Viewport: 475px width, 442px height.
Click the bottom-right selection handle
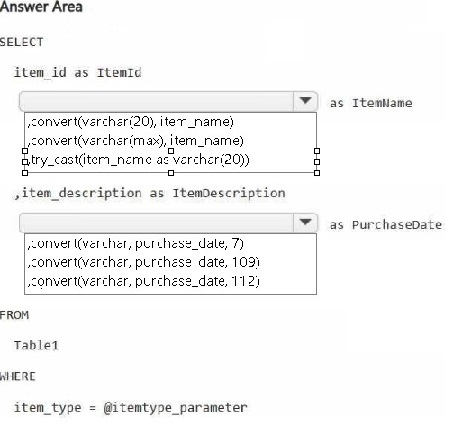pyautogui.click(x=317, y=173)
